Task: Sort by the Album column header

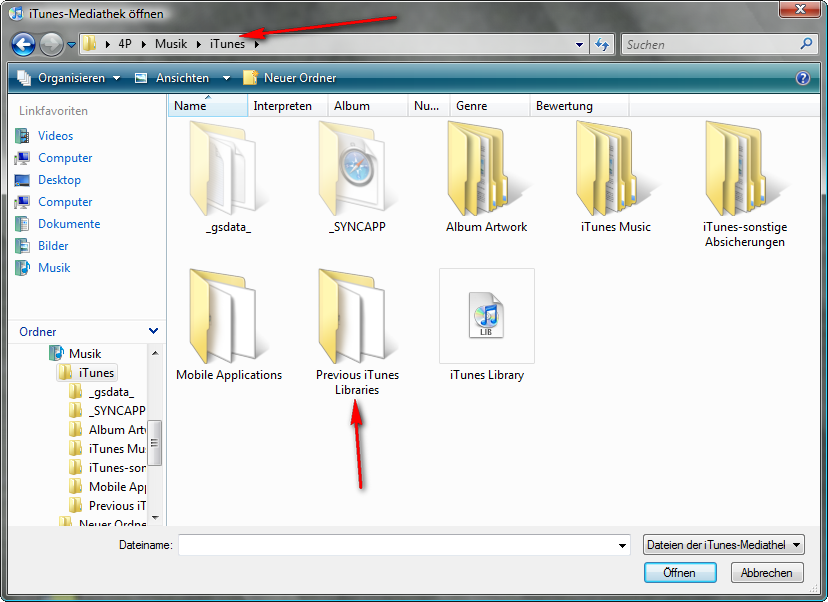Action: pos(368,106)
